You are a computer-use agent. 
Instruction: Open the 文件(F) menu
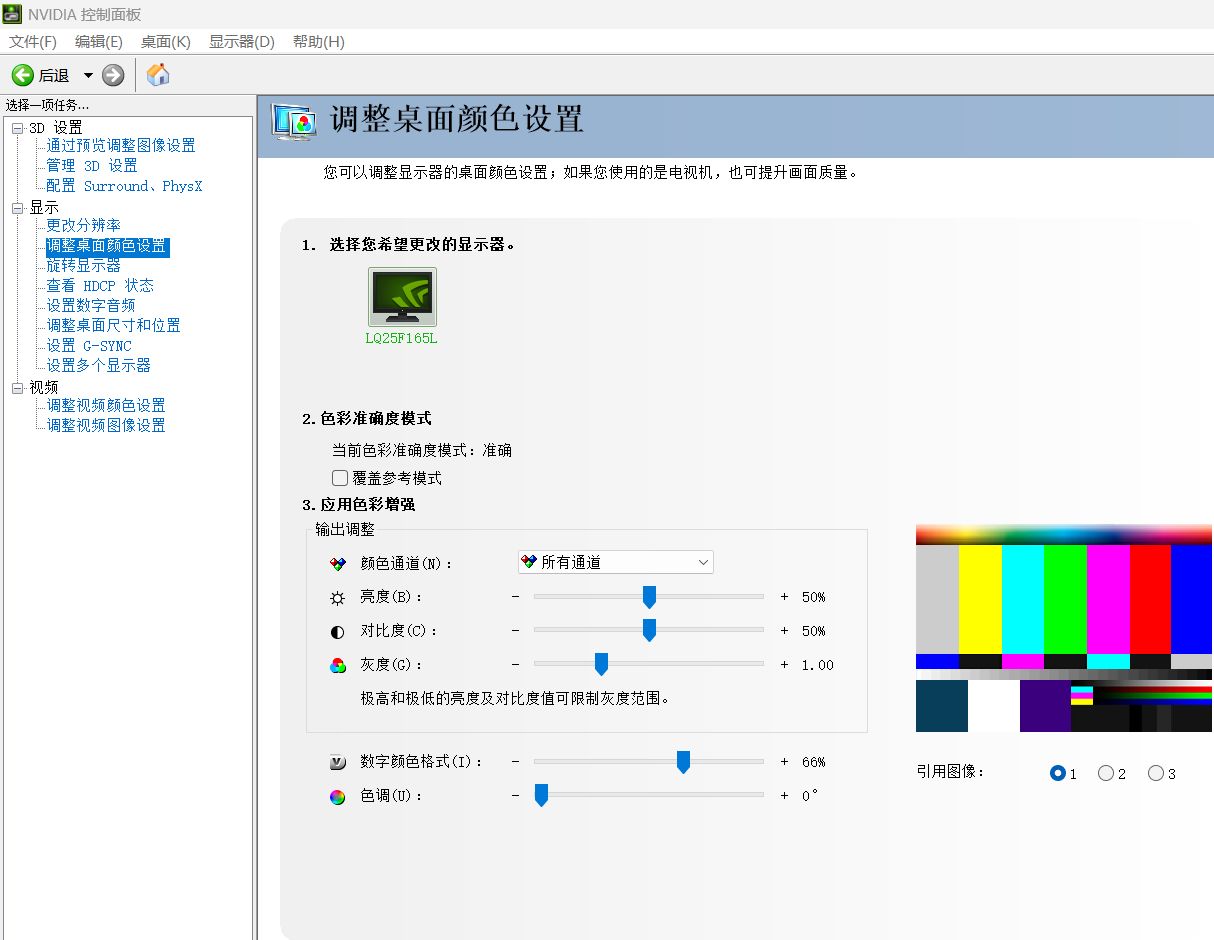[x=33, y=42]
